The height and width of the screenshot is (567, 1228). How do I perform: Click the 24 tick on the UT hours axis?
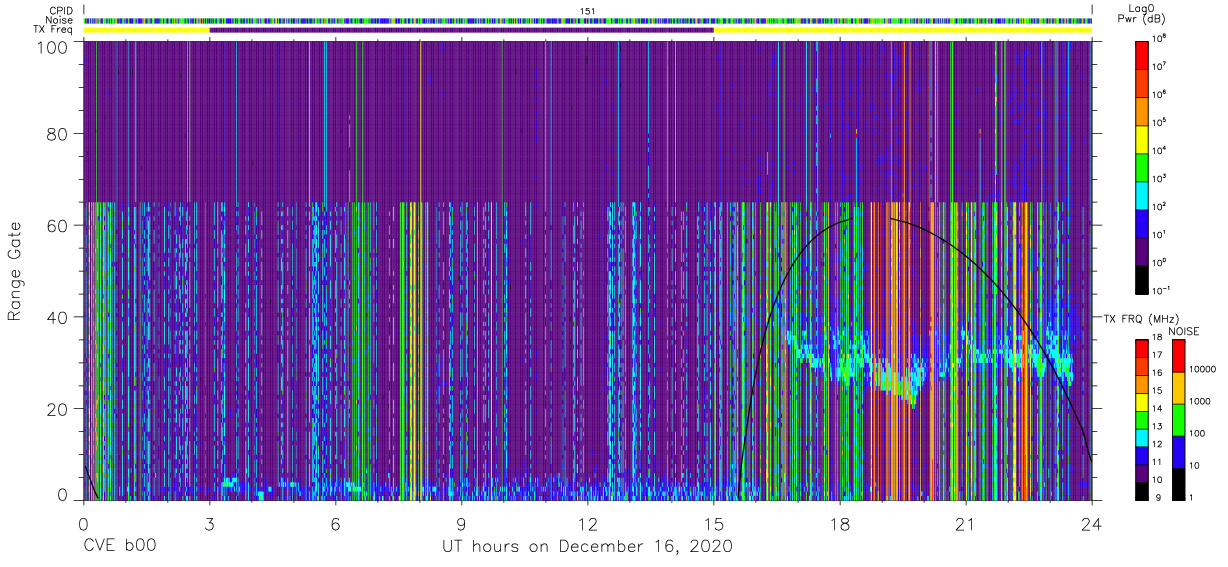pos(1091,523)
